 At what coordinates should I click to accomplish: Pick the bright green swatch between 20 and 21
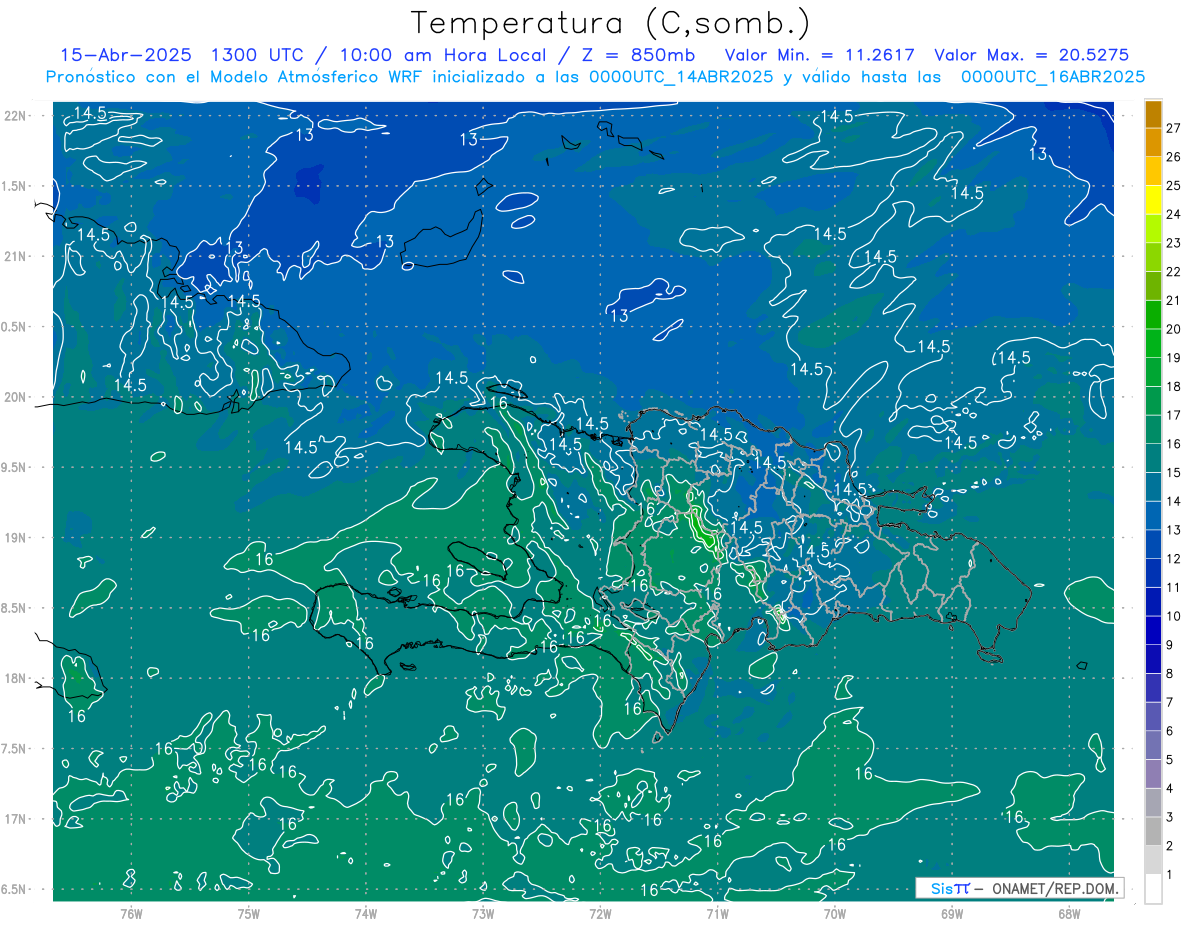click(x=1153, y=316)
